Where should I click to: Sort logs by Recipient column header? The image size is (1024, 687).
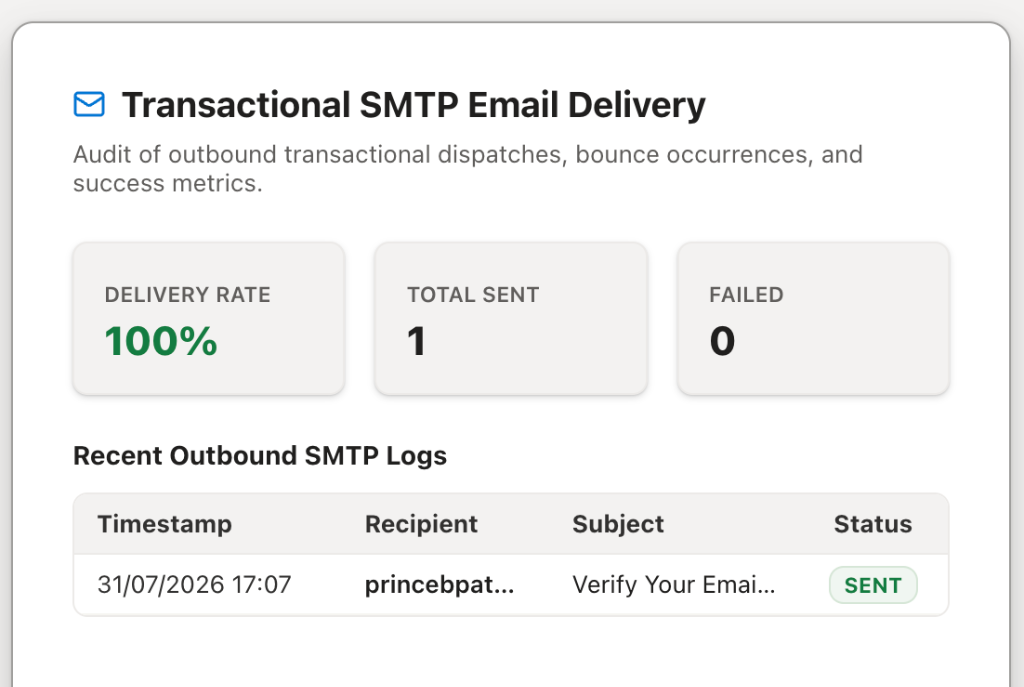[421, 524]
